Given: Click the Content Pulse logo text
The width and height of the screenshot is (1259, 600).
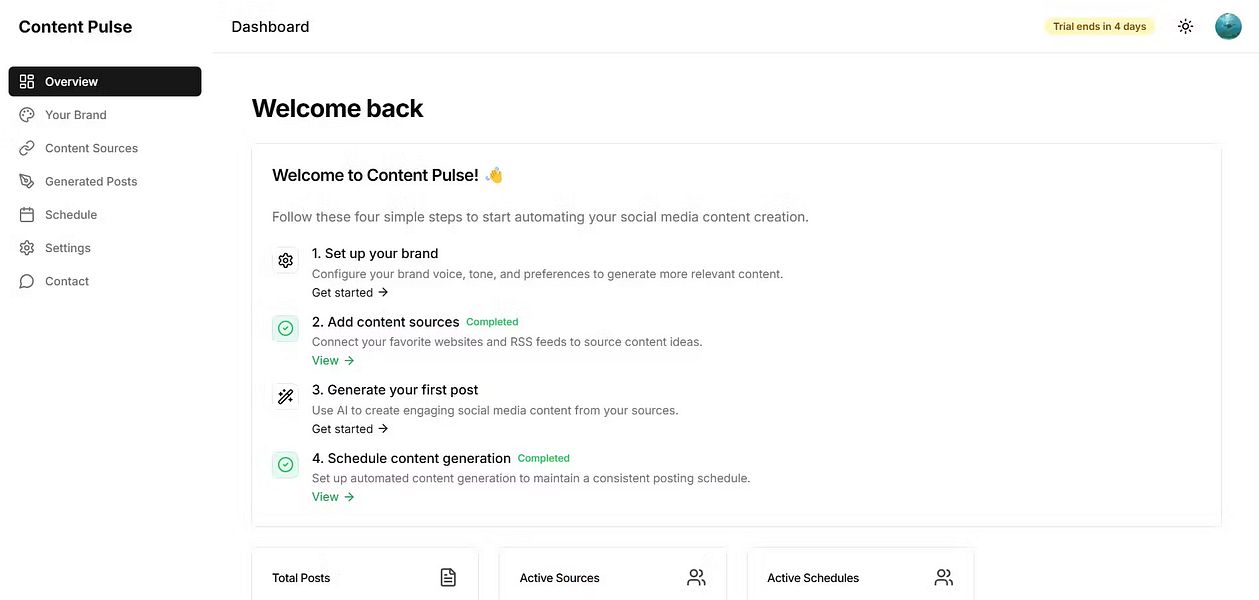Looking at the screenshot, I should pos(74,26).
